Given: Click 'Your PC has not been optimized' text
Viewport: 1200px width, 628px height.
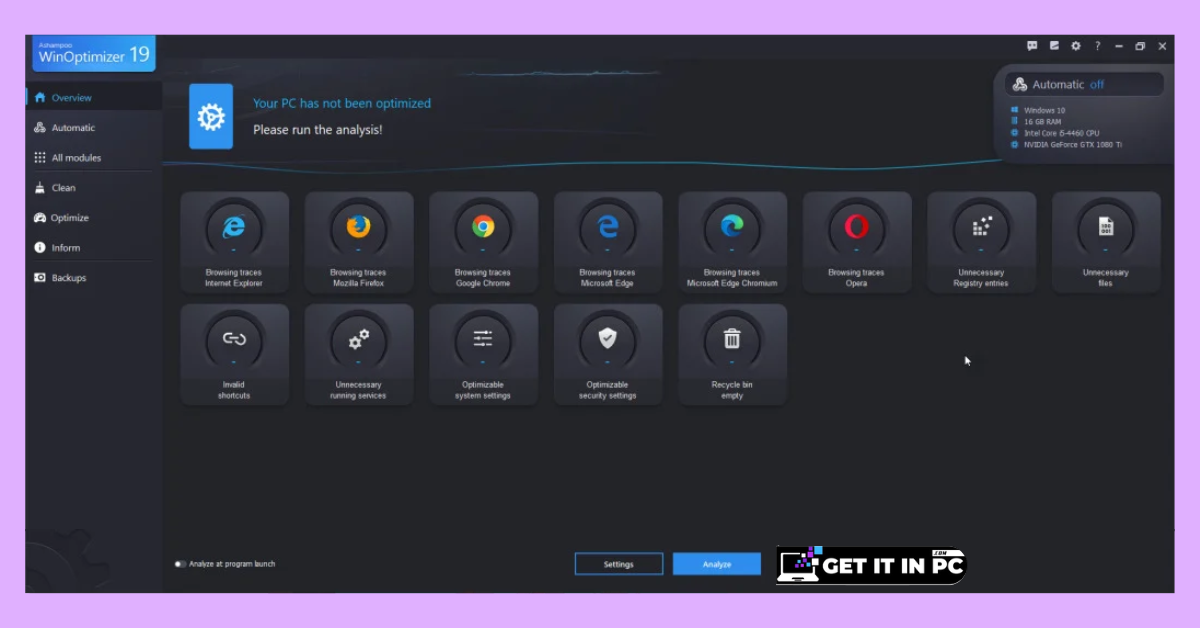Looking at the screenshot, I should point(342,103).
